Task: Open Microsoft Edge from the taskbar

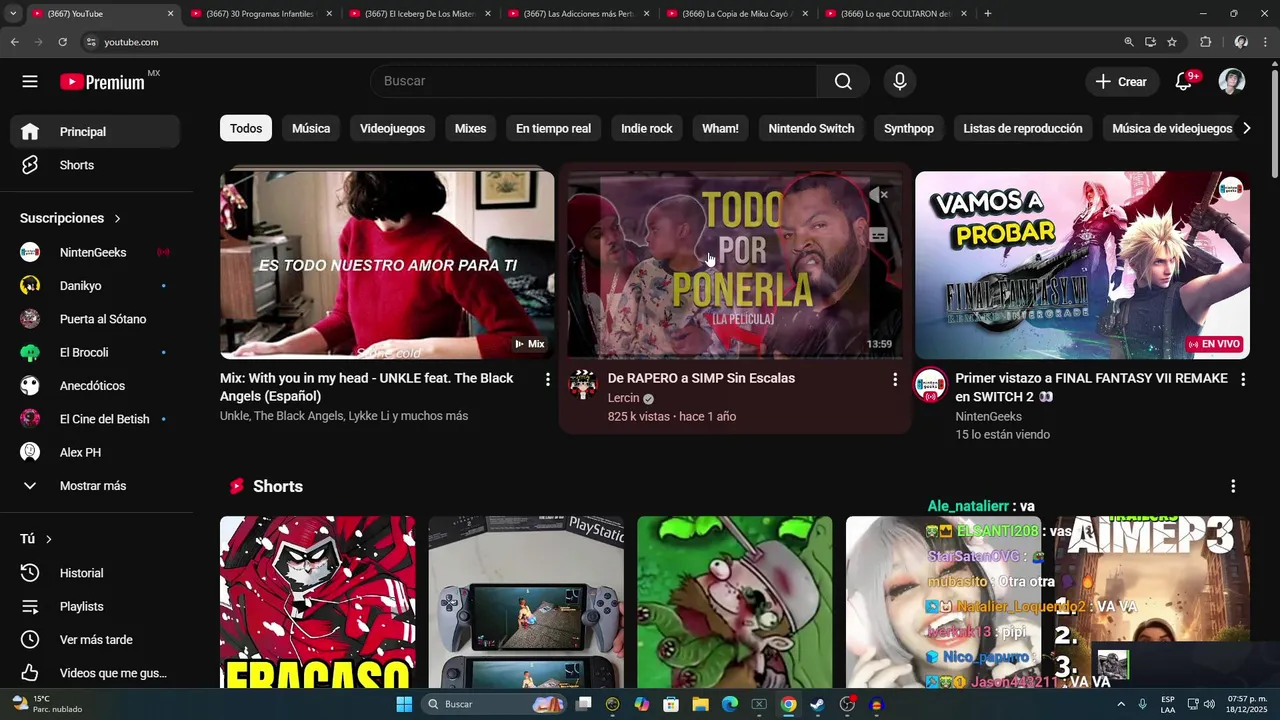Action: [x=730, y=704]
